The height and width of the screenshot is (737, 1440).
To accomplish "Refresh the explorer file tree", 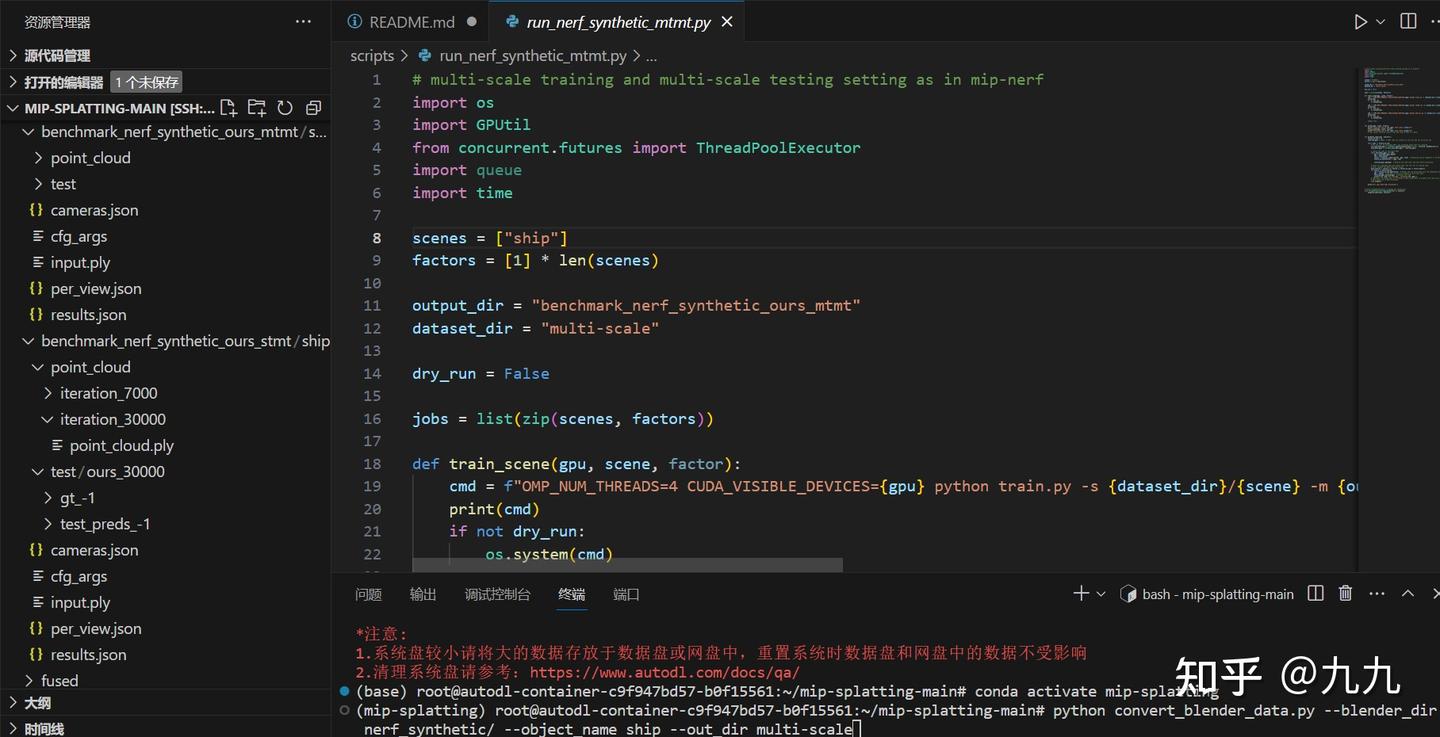I will [x=285, y=108].
